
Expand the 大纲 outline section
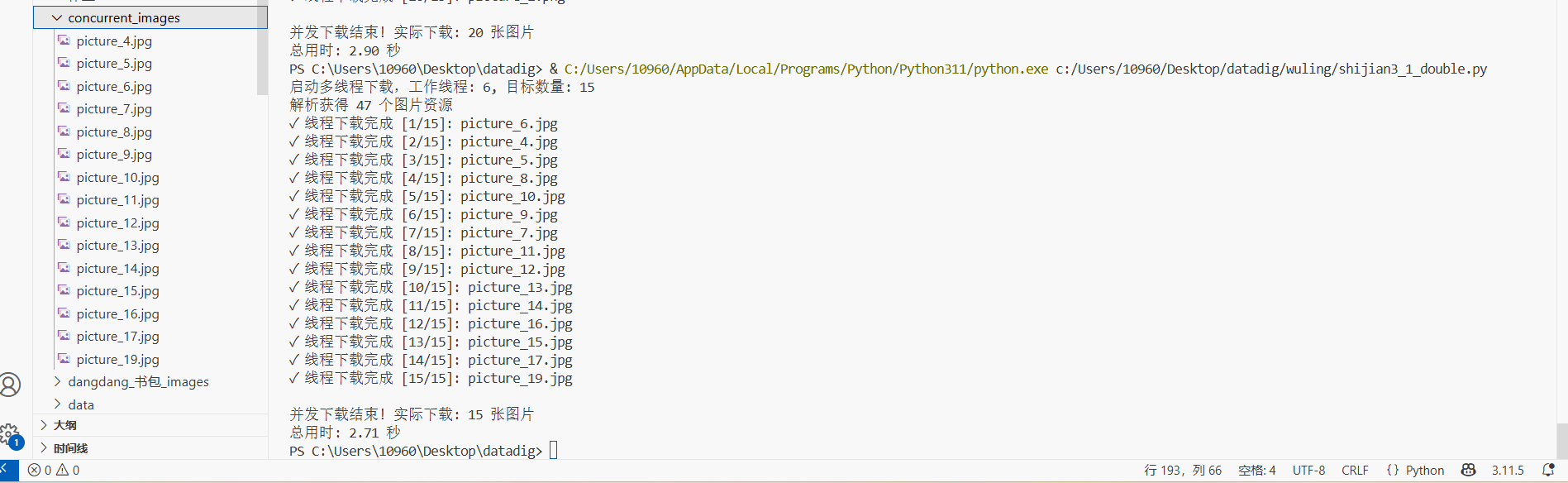point(65,425)
